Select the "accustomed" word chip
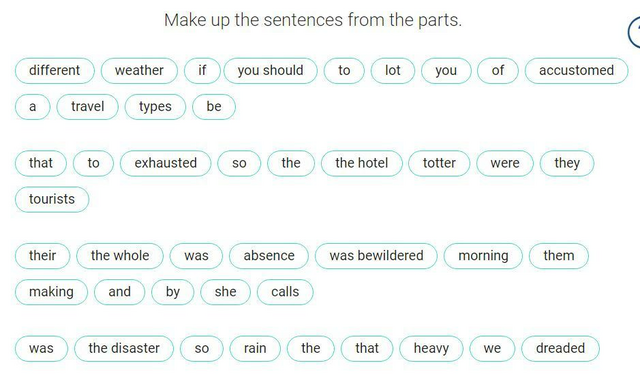 coord(576,71)
